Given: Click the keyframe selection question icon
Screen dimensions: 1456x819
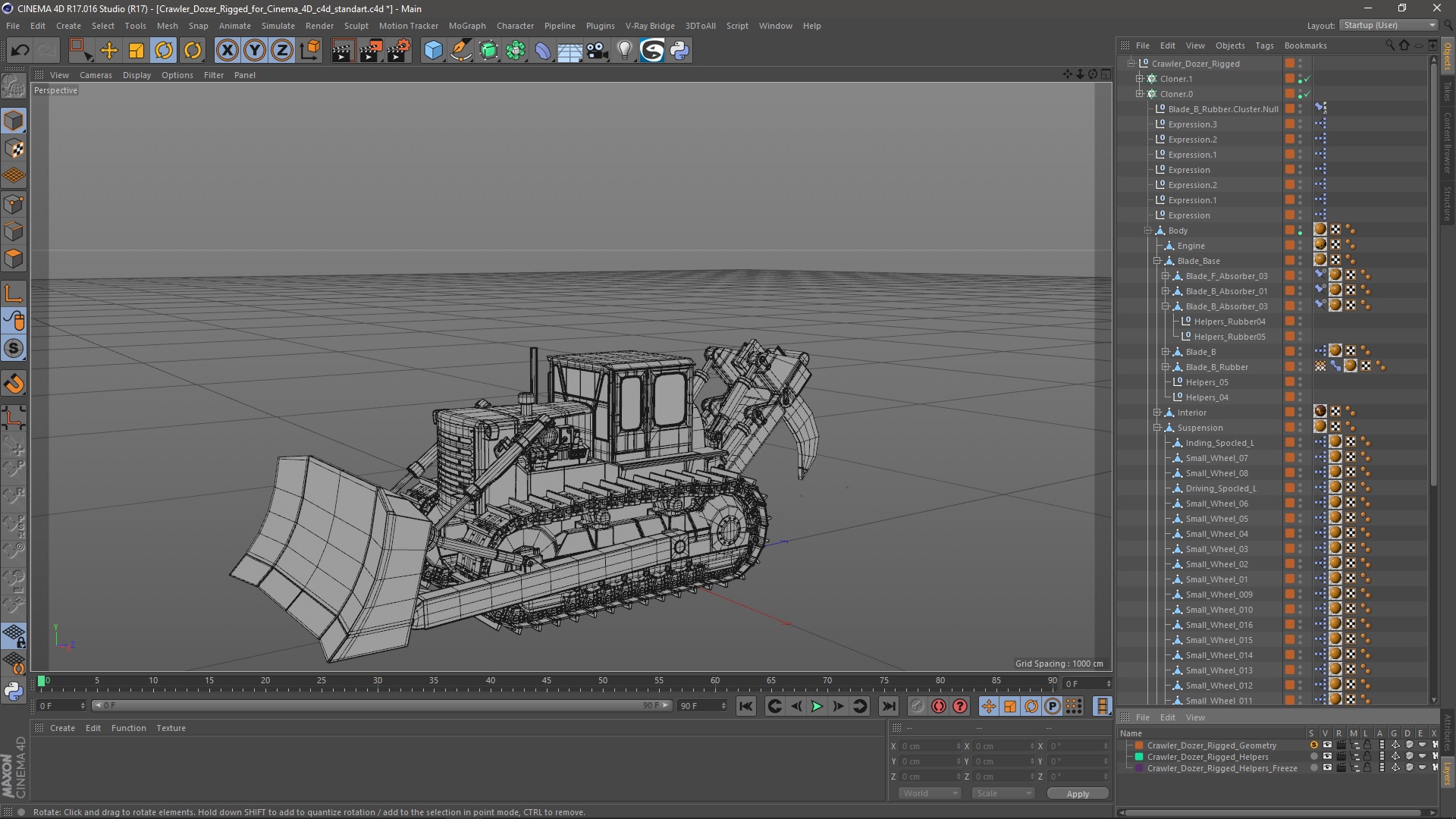Looking at the screenshot, I should click(x=960, y=706).
